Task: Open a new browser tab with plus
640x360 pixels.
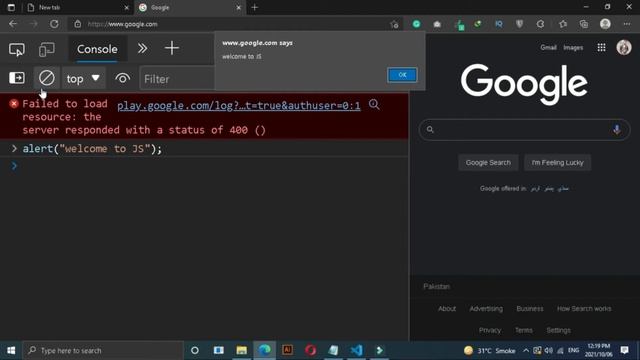Action: pyautogui.click(x=255, y=7)
